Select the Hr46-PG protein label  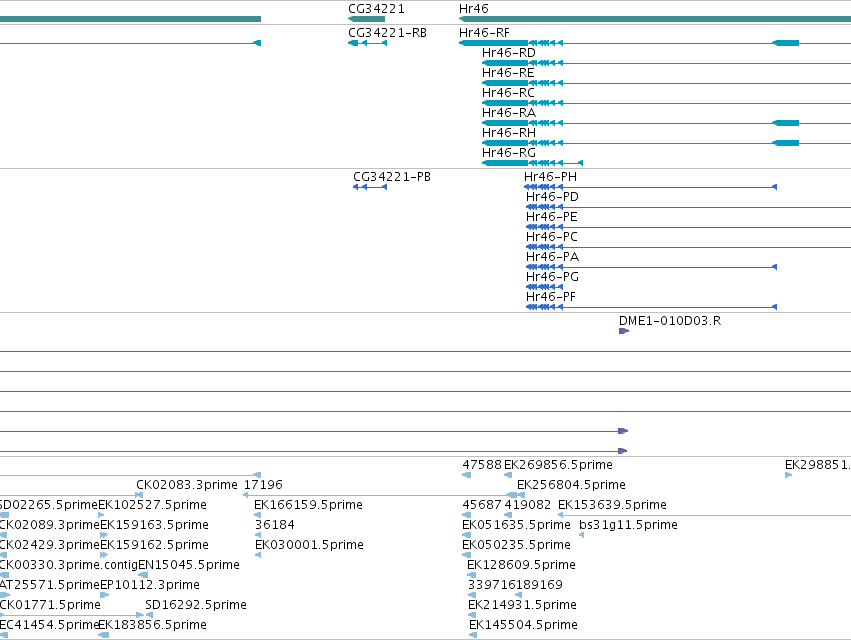click(x=552, y=277)
